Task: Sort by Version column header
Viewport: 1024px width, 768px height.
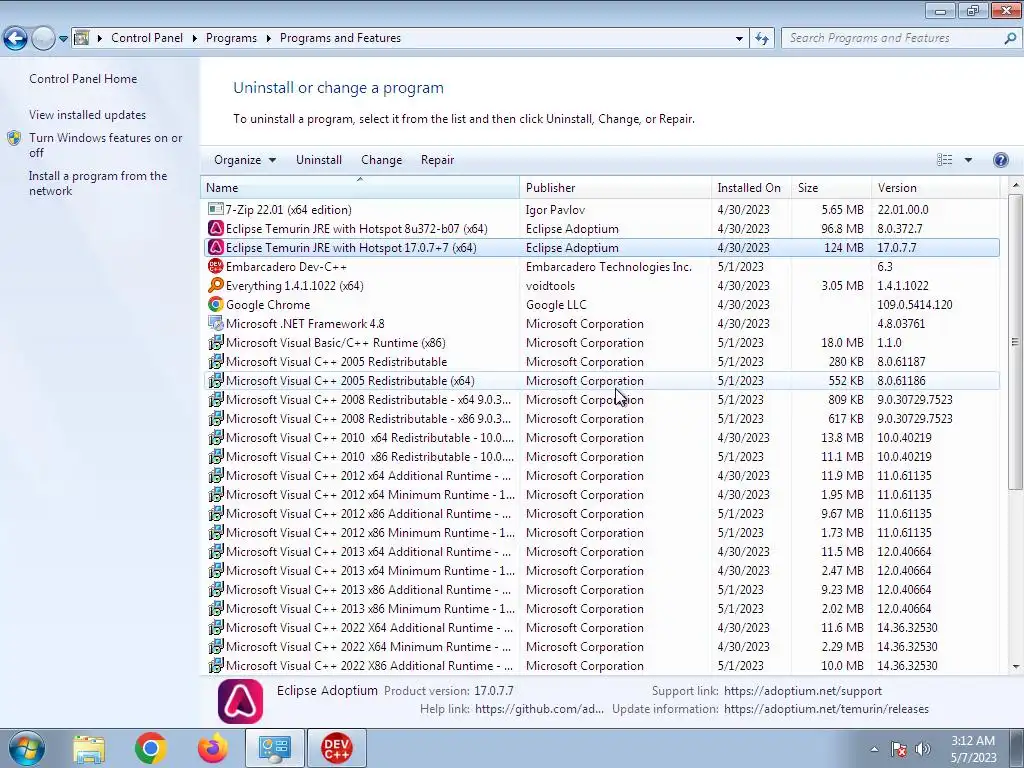Action: pos(935,187)
